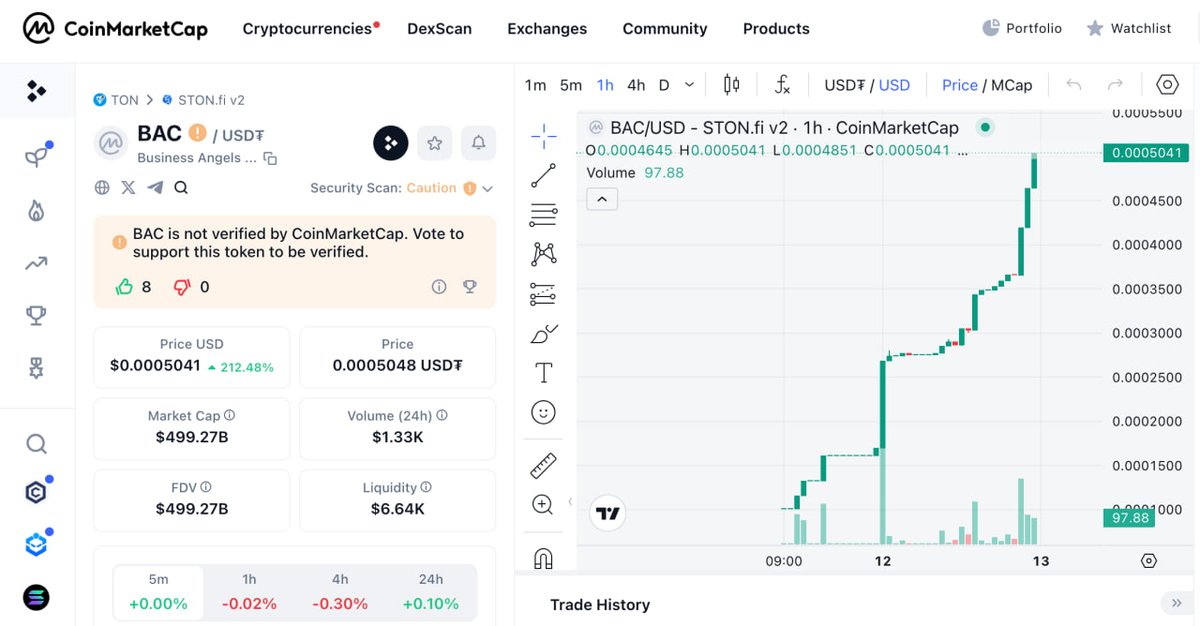Click the Volume (24h) info icon
Viewport: 1200px width, 626px height.
(x=442, y=415)
